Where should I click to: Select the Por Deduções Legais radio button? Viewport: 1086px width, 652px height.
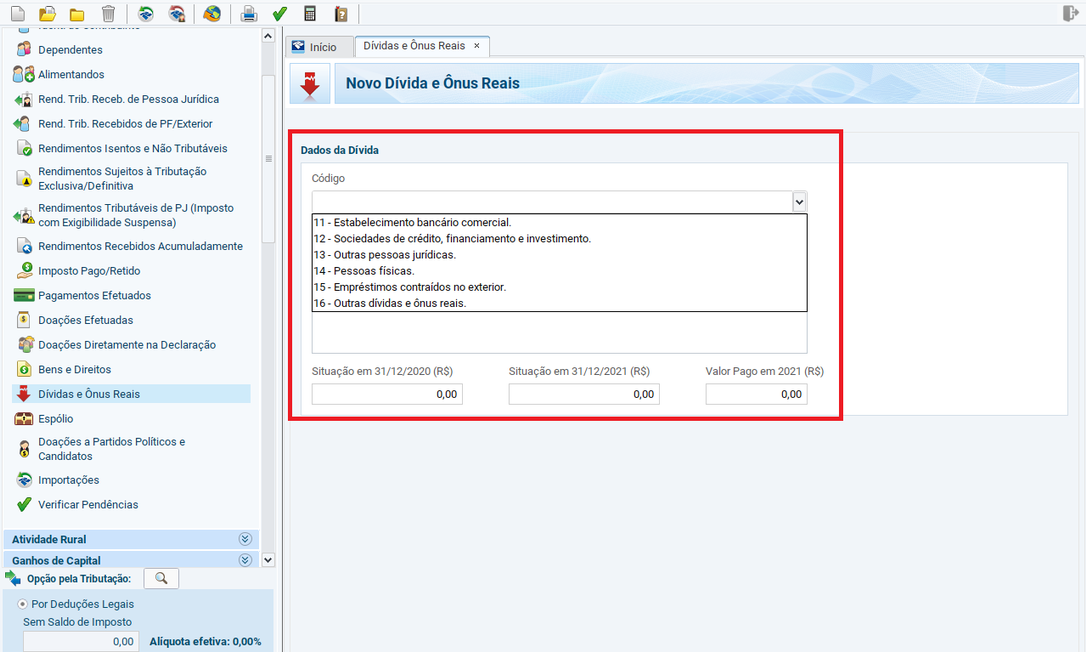point(23,604)
